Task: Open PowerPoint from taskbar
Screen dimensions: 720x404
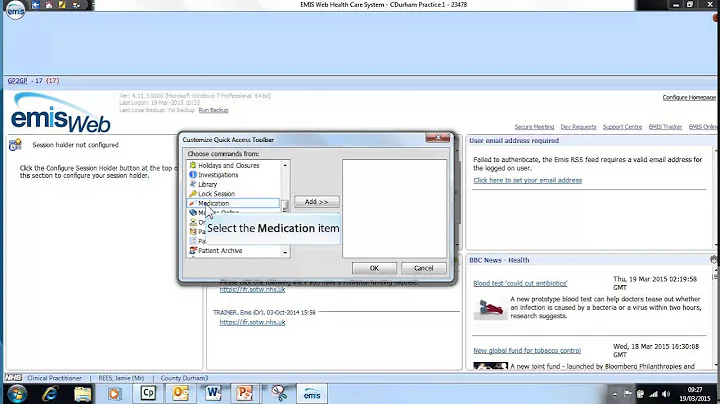Action: point(245,393)
